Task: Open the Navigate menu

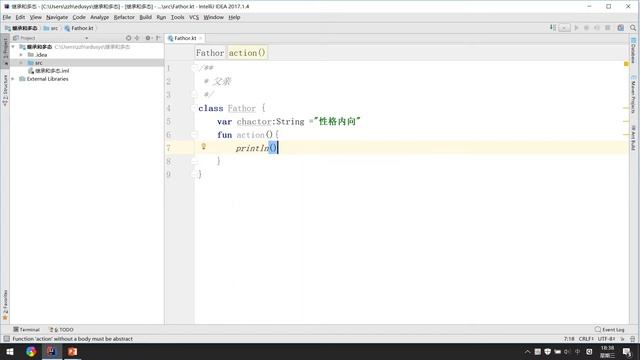Action: point(57,17)
